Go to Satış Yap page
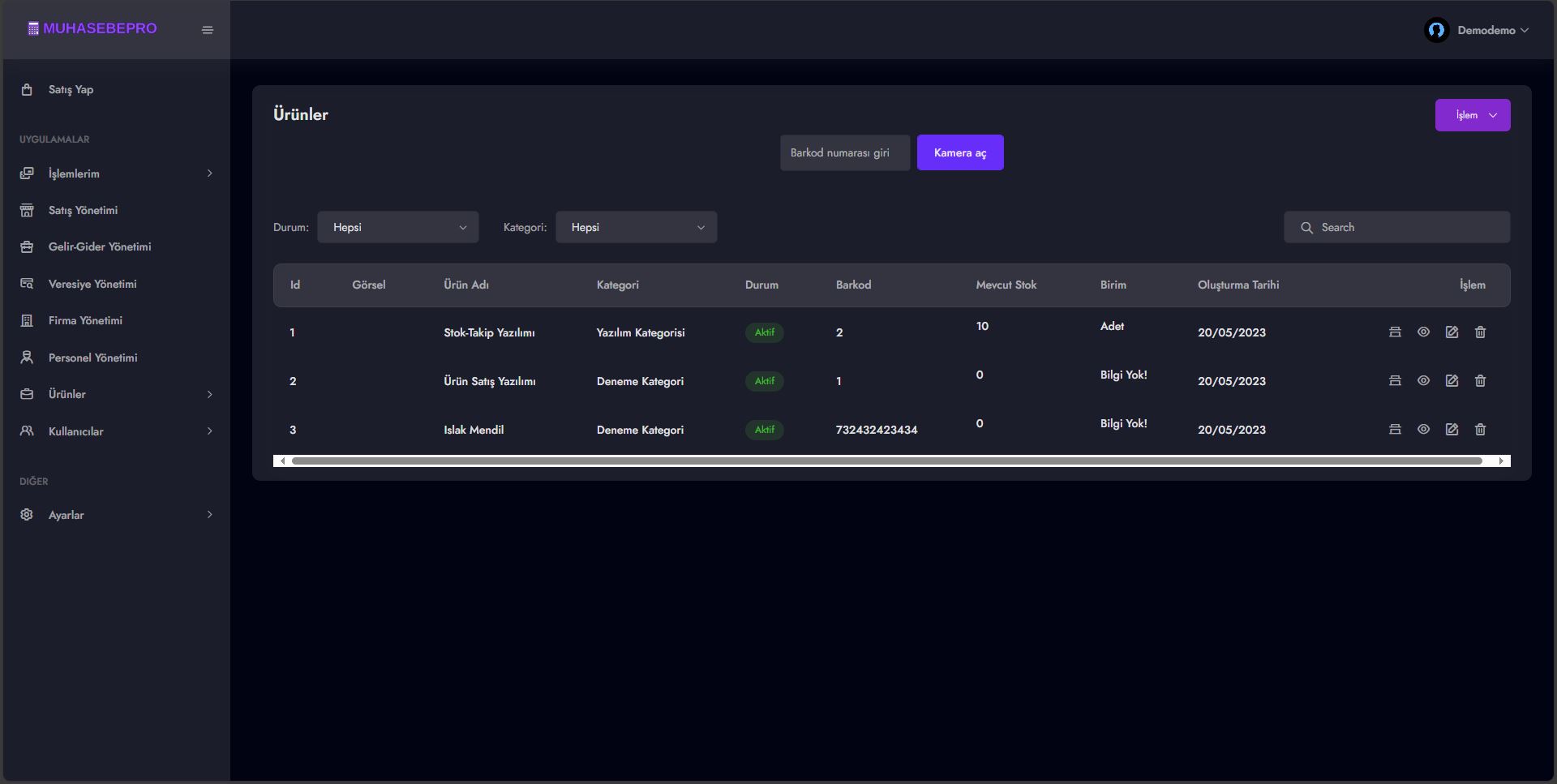This screenshot has width=1557, height=784. 71,89
